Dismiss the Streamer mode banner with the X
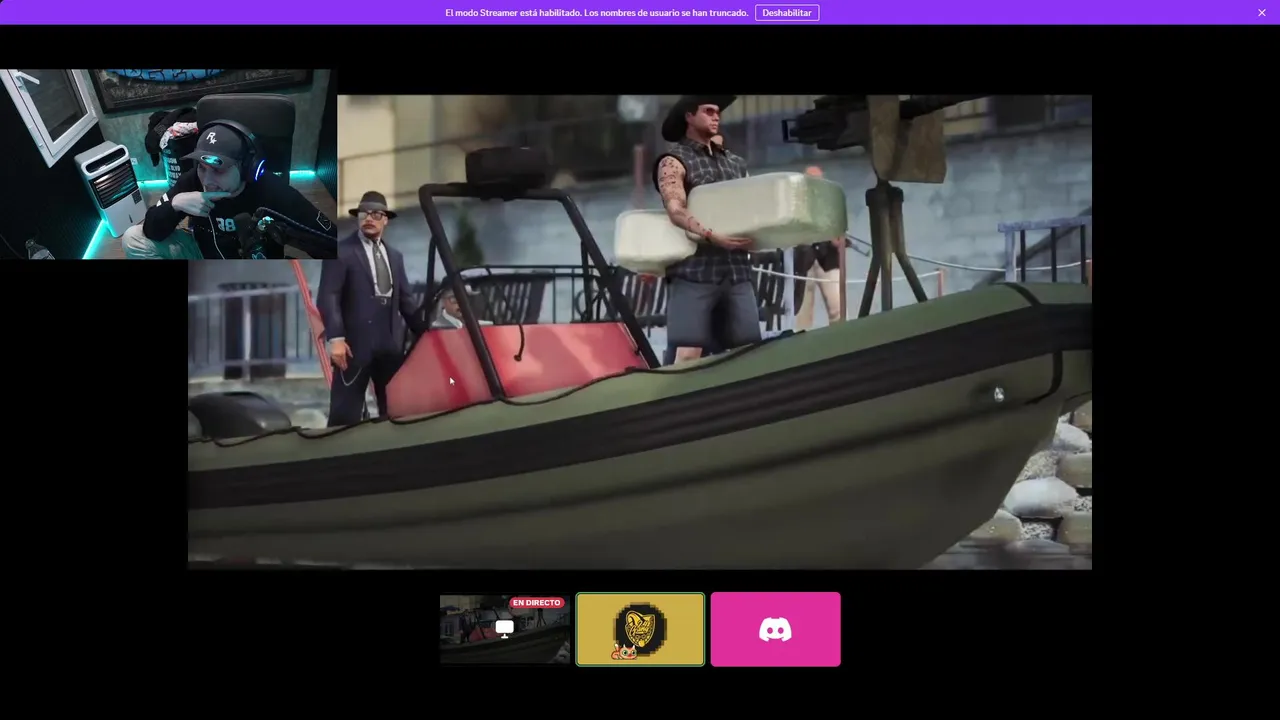Viewport: 1280px width, 720px height. coord(1262,13)
